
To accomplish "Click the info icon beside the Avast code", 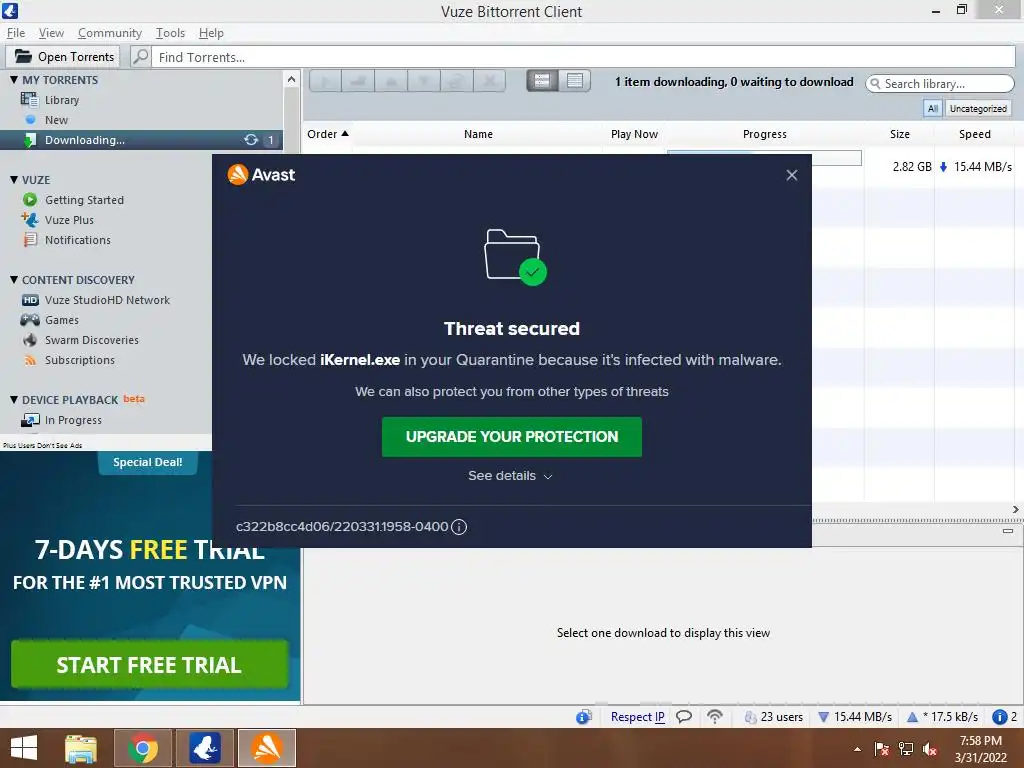I will pos(459,527).
